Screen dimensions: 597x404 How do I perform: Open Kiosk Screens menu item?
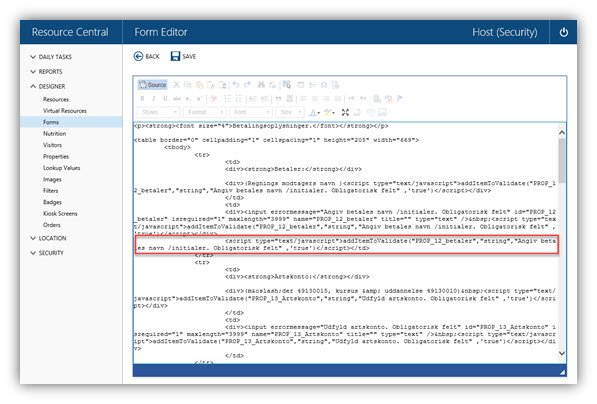tap(60, 214)
